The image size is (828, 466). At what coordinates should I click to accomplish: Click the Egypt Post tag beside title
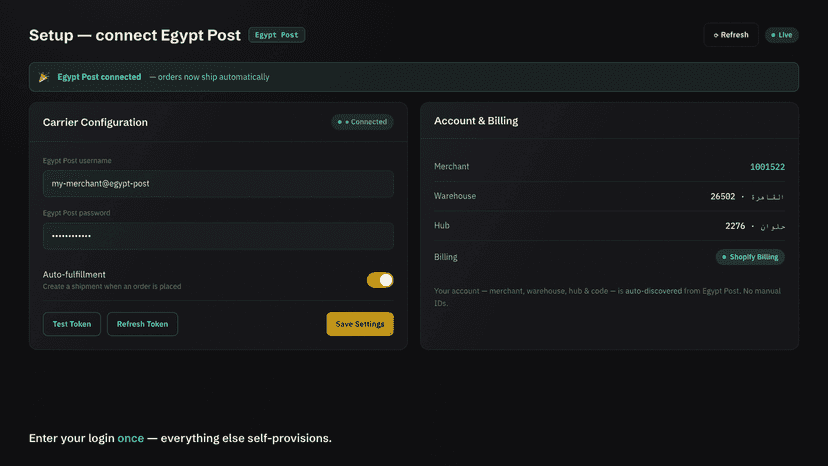pyautogui.click(x=277, y=35)
